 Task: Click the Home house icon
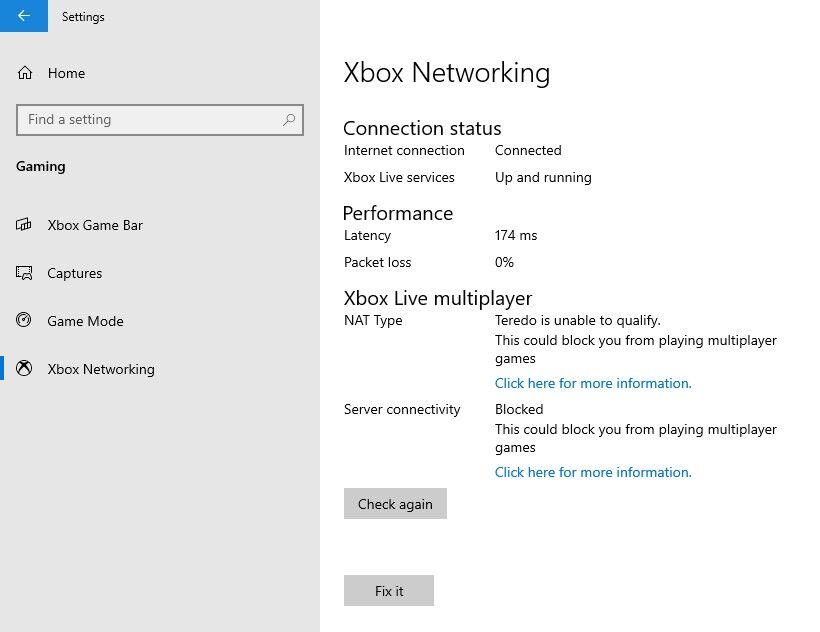tap(25, 73)
